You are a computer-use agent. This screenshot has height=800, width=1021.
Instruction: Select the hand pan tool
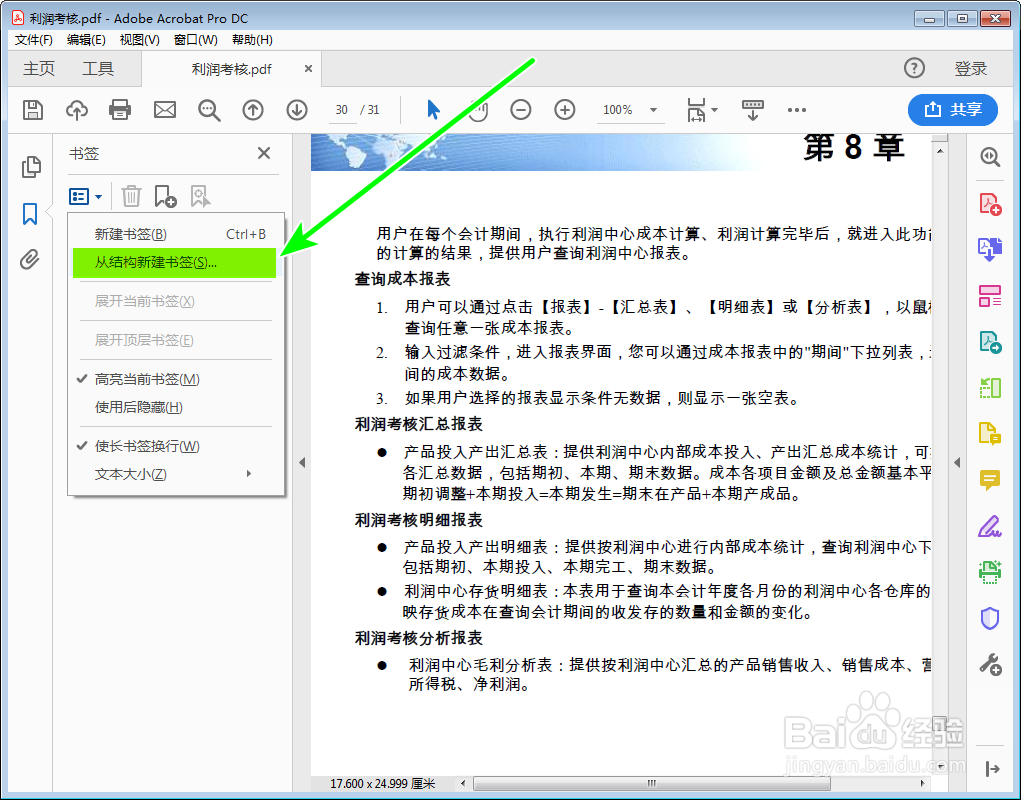coord(478,110)
